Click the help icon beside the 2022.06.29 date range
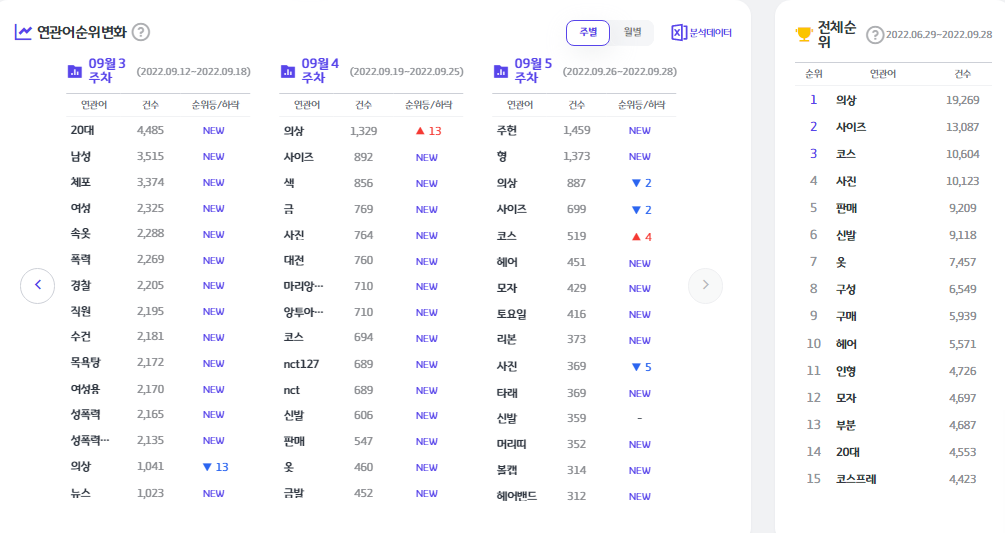 [874, 35]
